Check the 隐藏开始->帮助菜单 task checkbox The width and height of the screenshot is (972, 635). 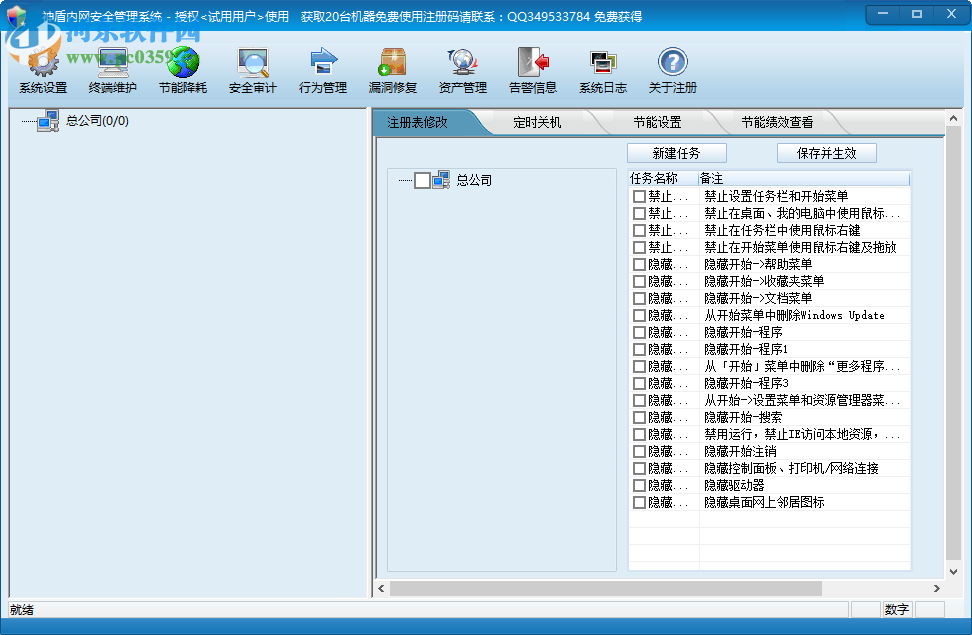tap(639, 265)
